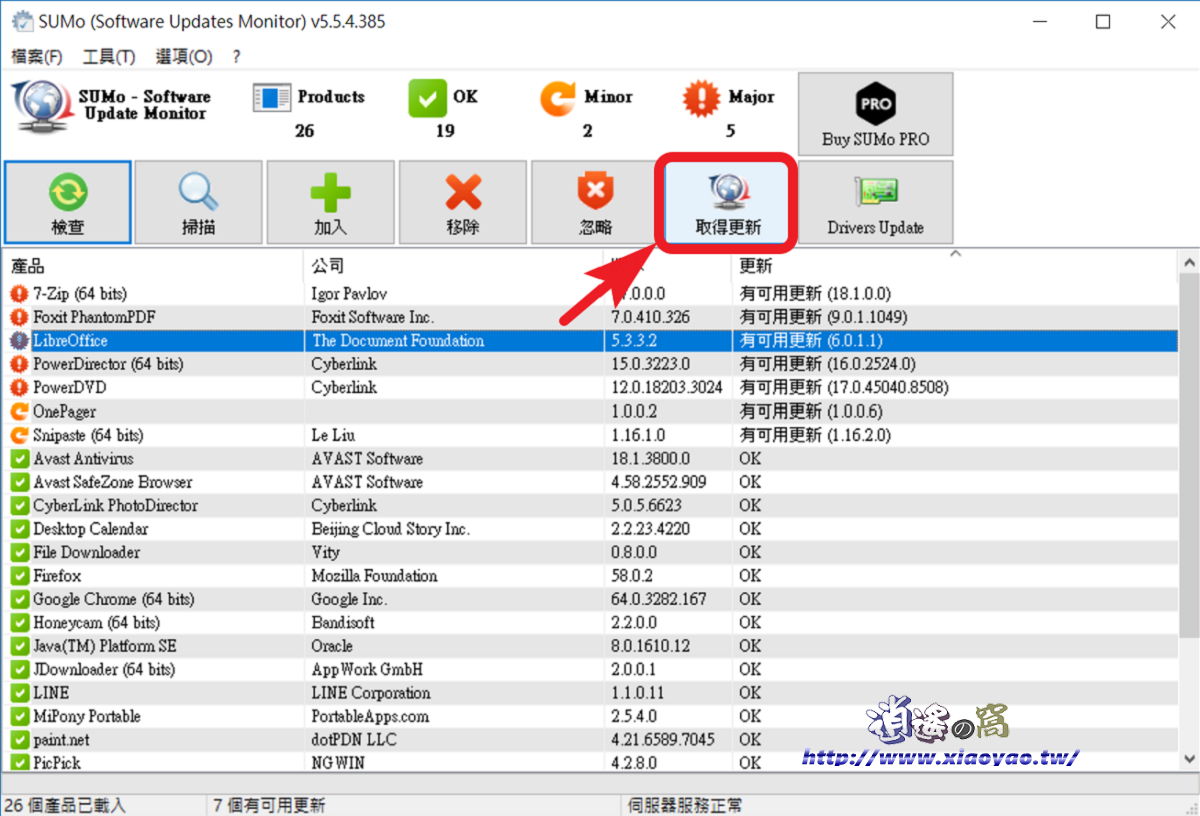Click the green check beside paint.net
This screenshot has width=1200, height=816.
pos(19,740)
